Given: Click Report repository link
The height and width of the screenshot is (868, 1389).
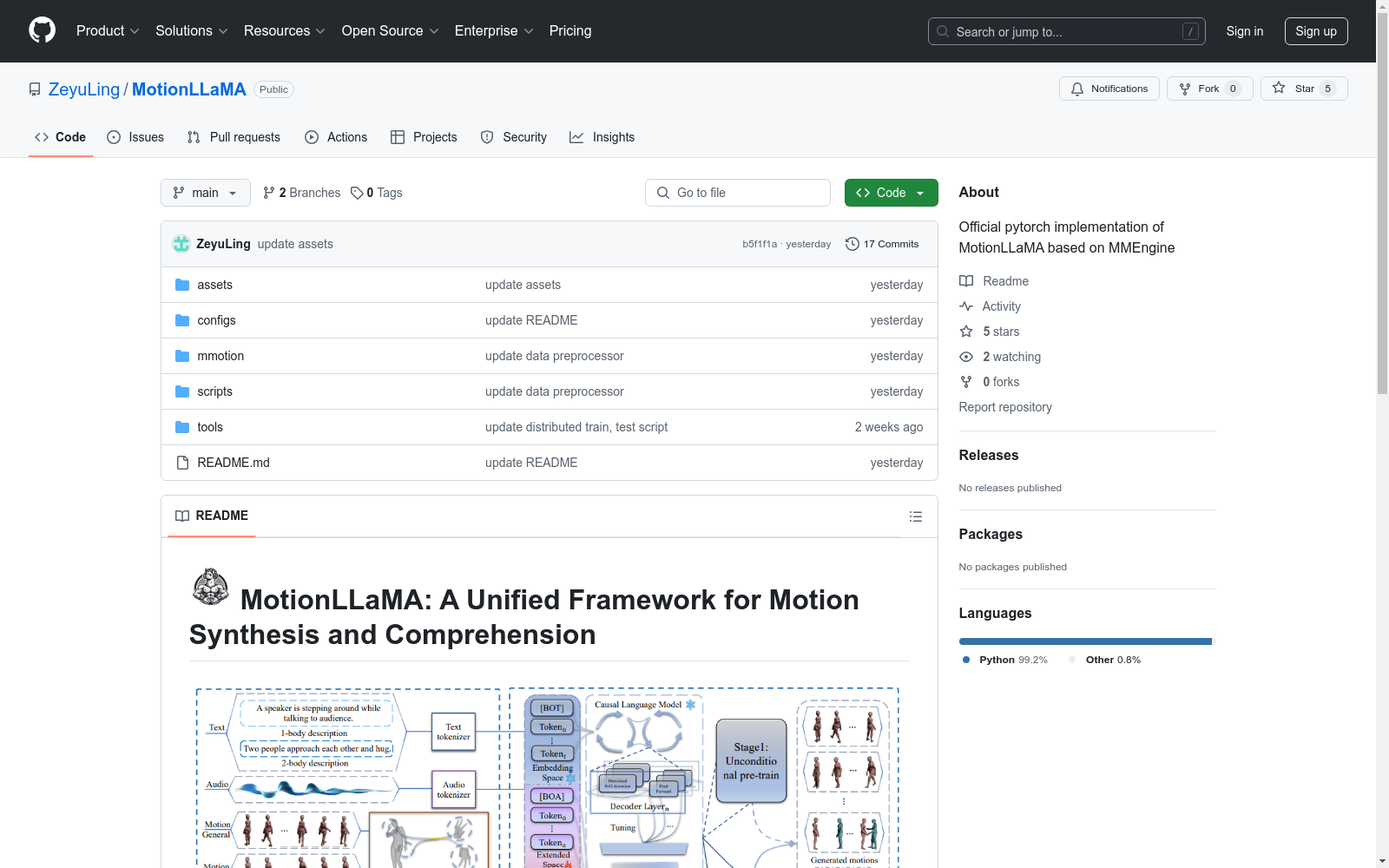Looking at the screenshot, I should (x=1005, y=407).
